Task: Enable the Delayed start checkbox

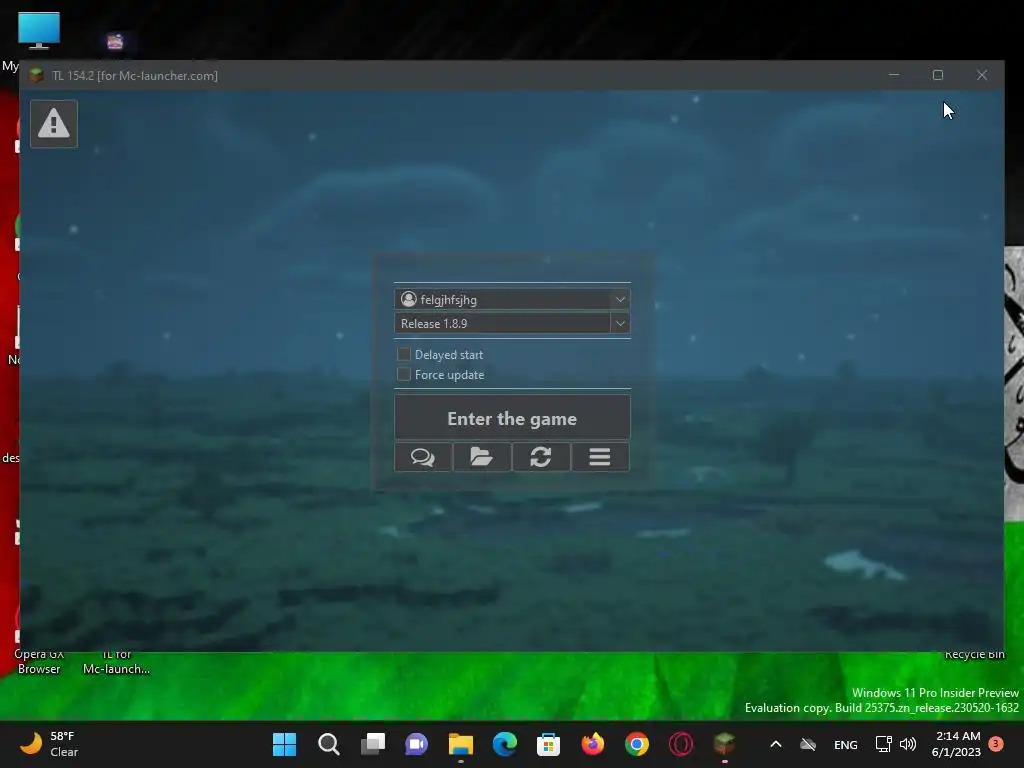Action: click(x=404, y=354)
